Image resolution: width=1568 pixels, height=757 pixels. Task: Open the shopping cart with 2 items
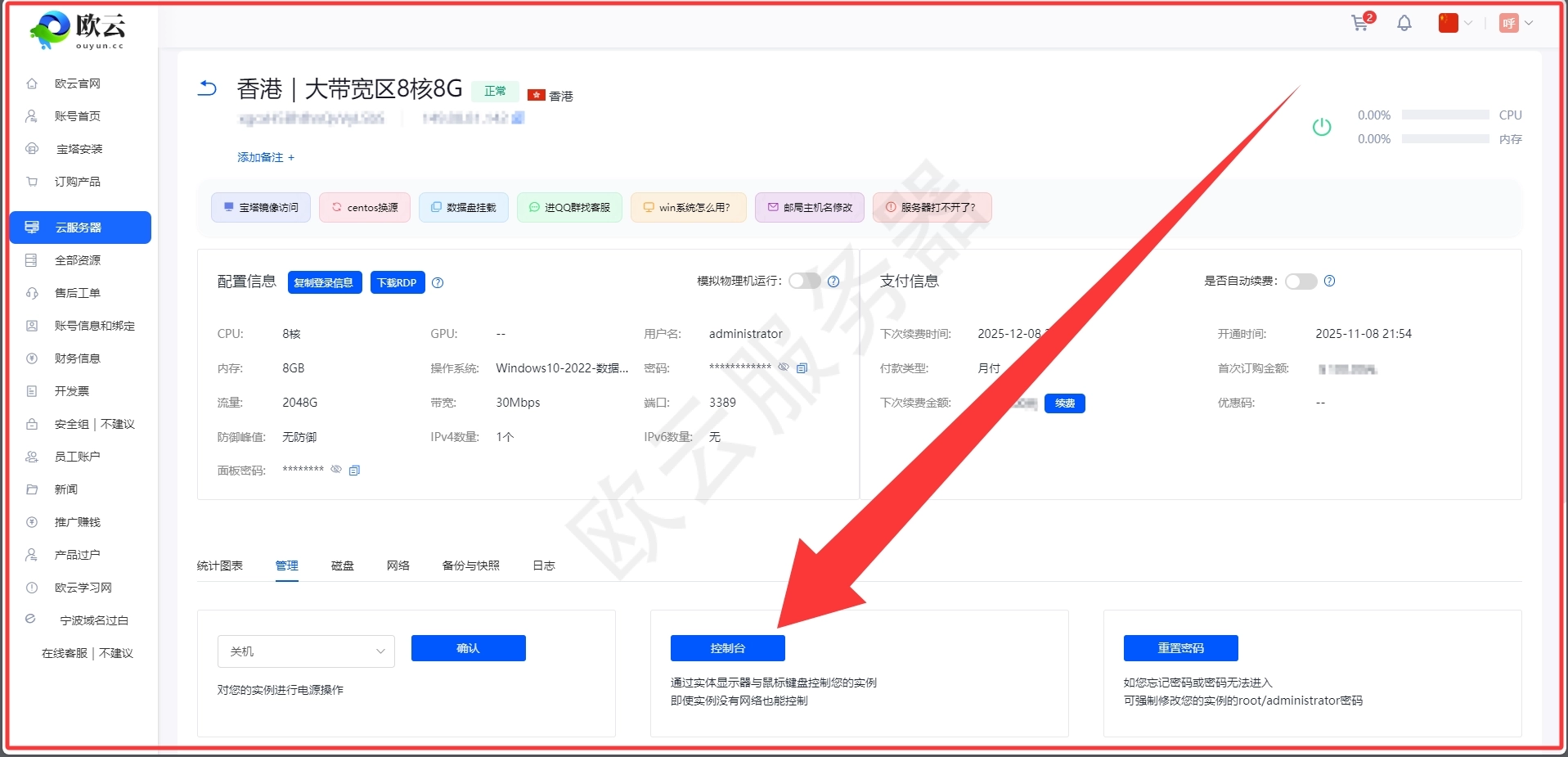click(x=1359, y=23)
